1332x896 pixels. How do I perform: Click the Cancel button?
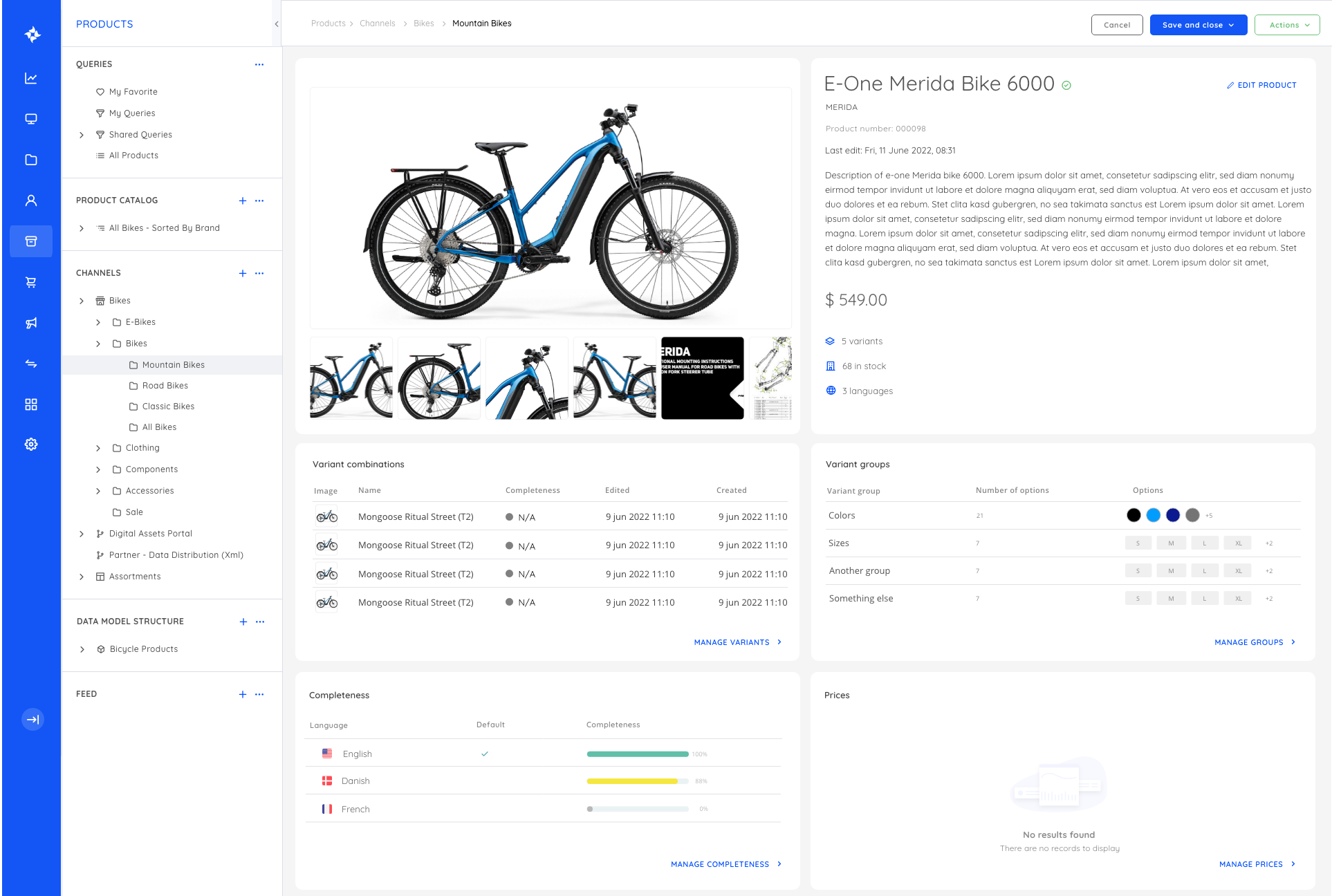coord(1117,25)
